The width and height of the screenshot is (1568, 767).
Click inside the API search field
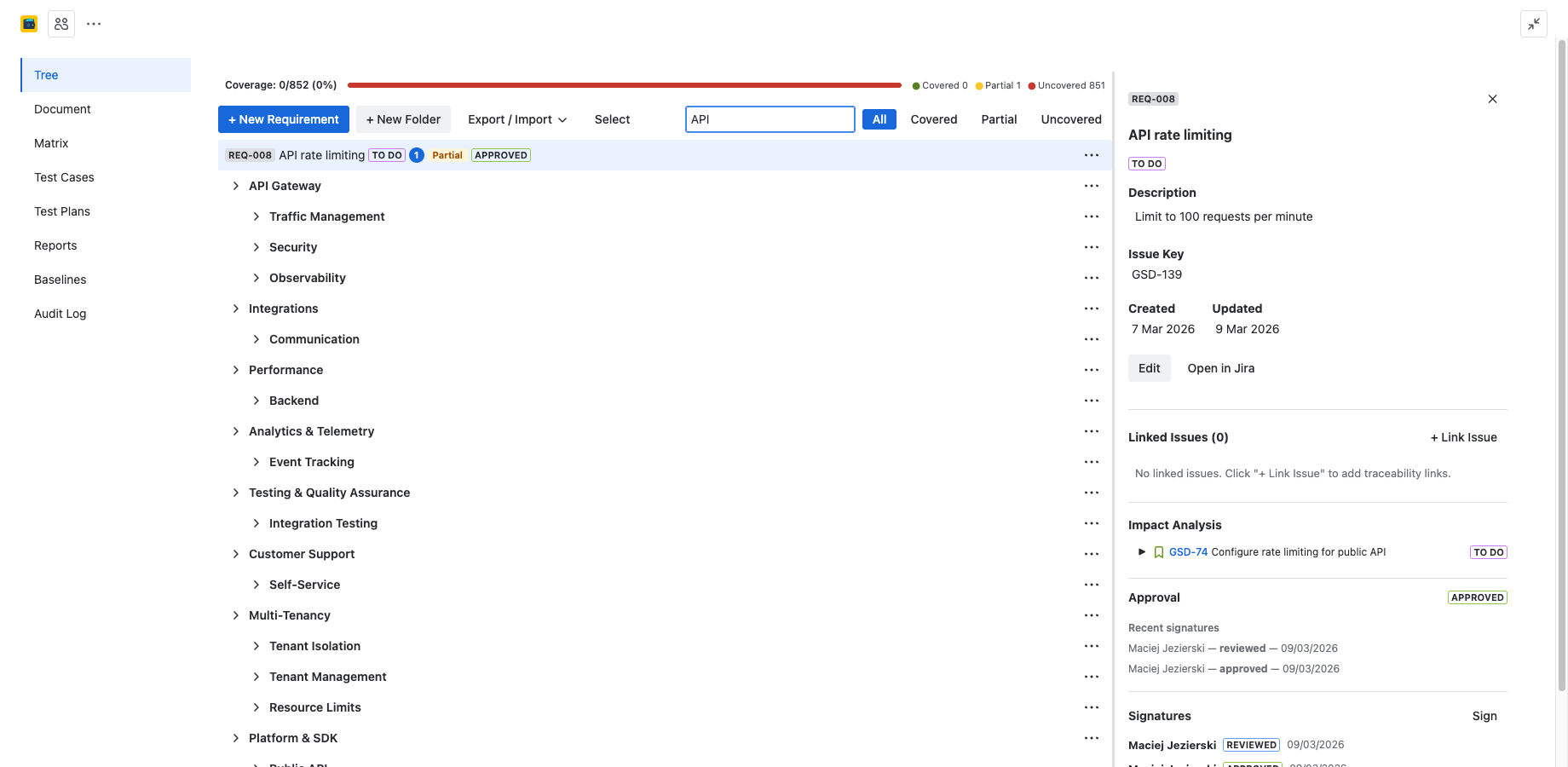click(x=769, y=119)
